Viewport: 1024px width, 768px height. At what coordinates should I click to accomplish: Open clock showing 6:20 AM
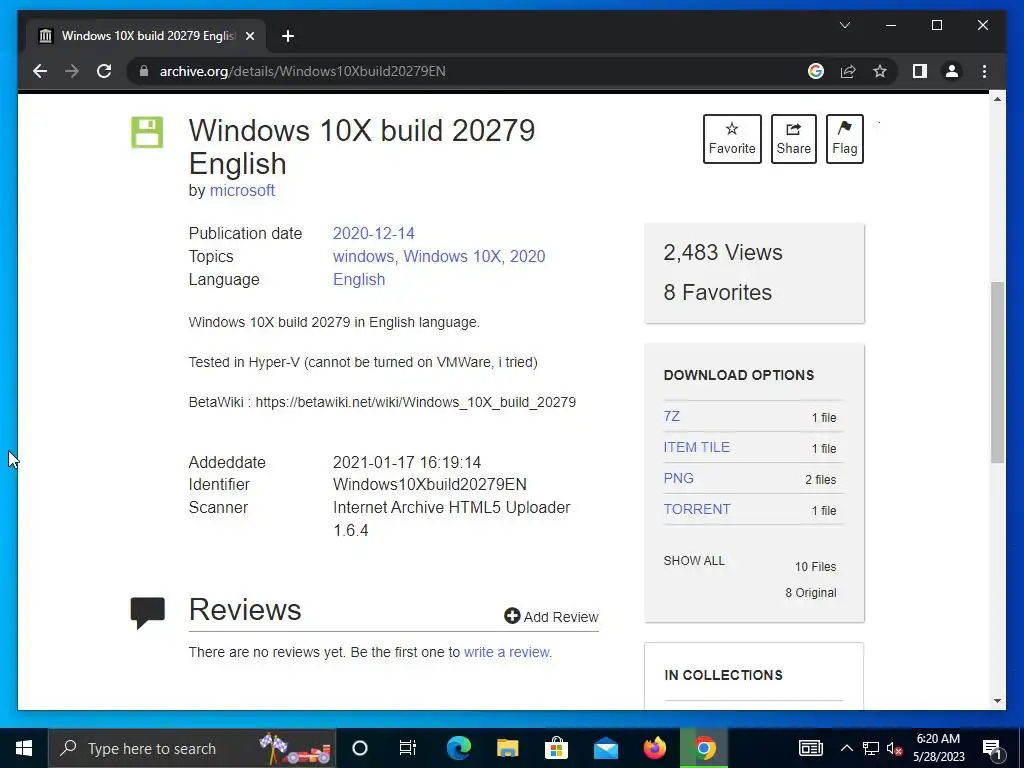point(938,748)
